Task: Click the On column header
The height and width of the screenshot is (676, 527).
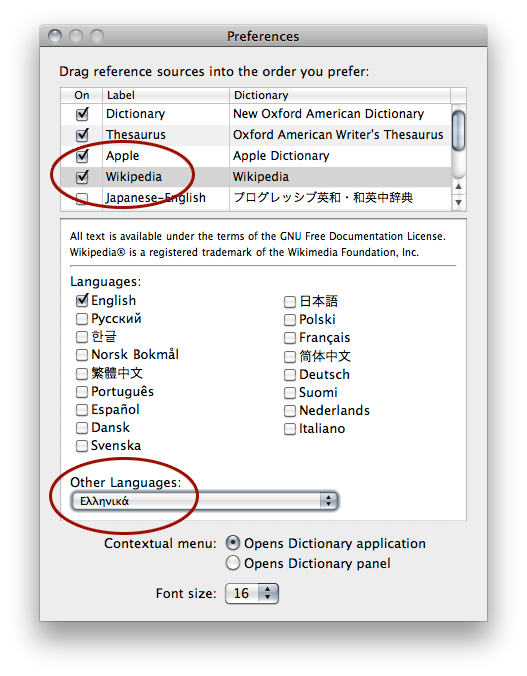Action: point(82,95)
